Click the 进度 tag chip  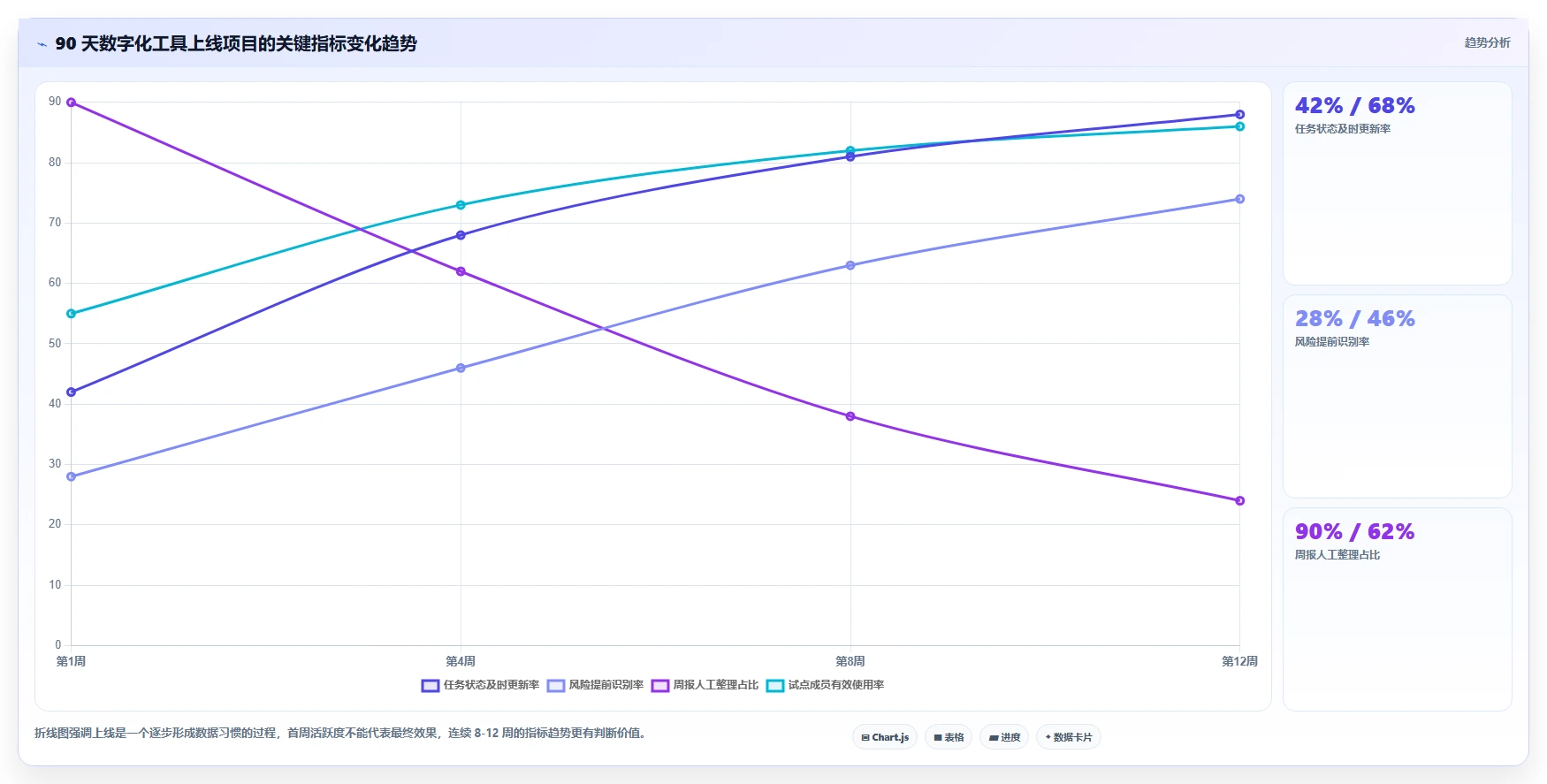click(1004, 737)
